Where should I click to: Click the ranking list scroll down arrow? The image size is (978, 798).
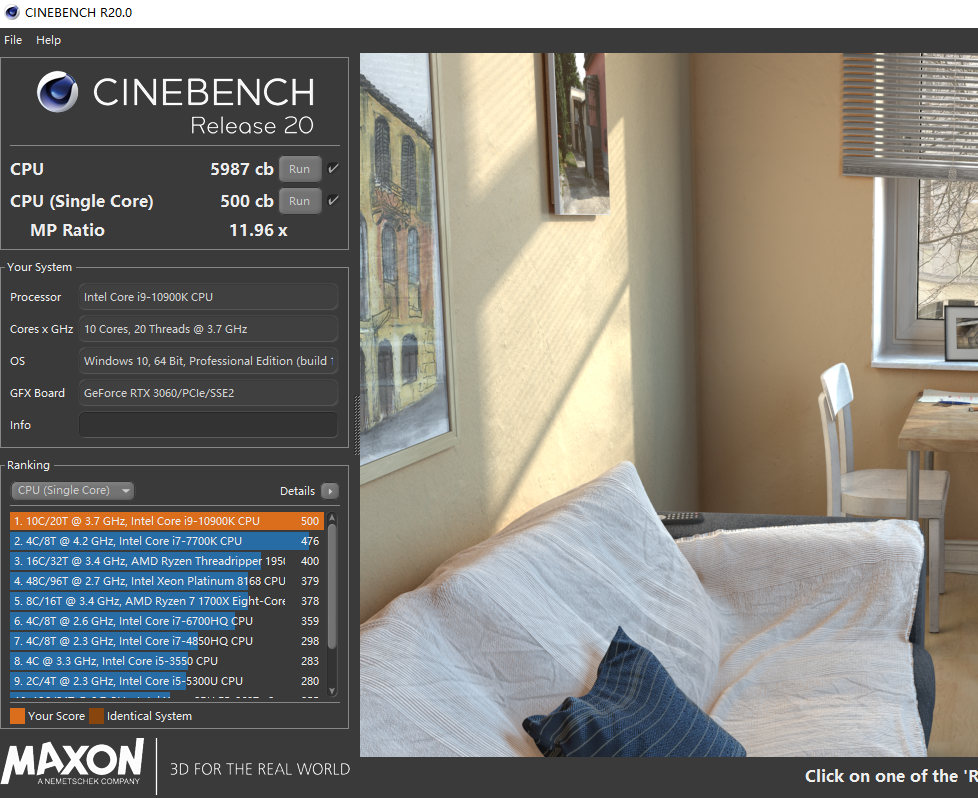pyautogui.click(x=332, y=691)
